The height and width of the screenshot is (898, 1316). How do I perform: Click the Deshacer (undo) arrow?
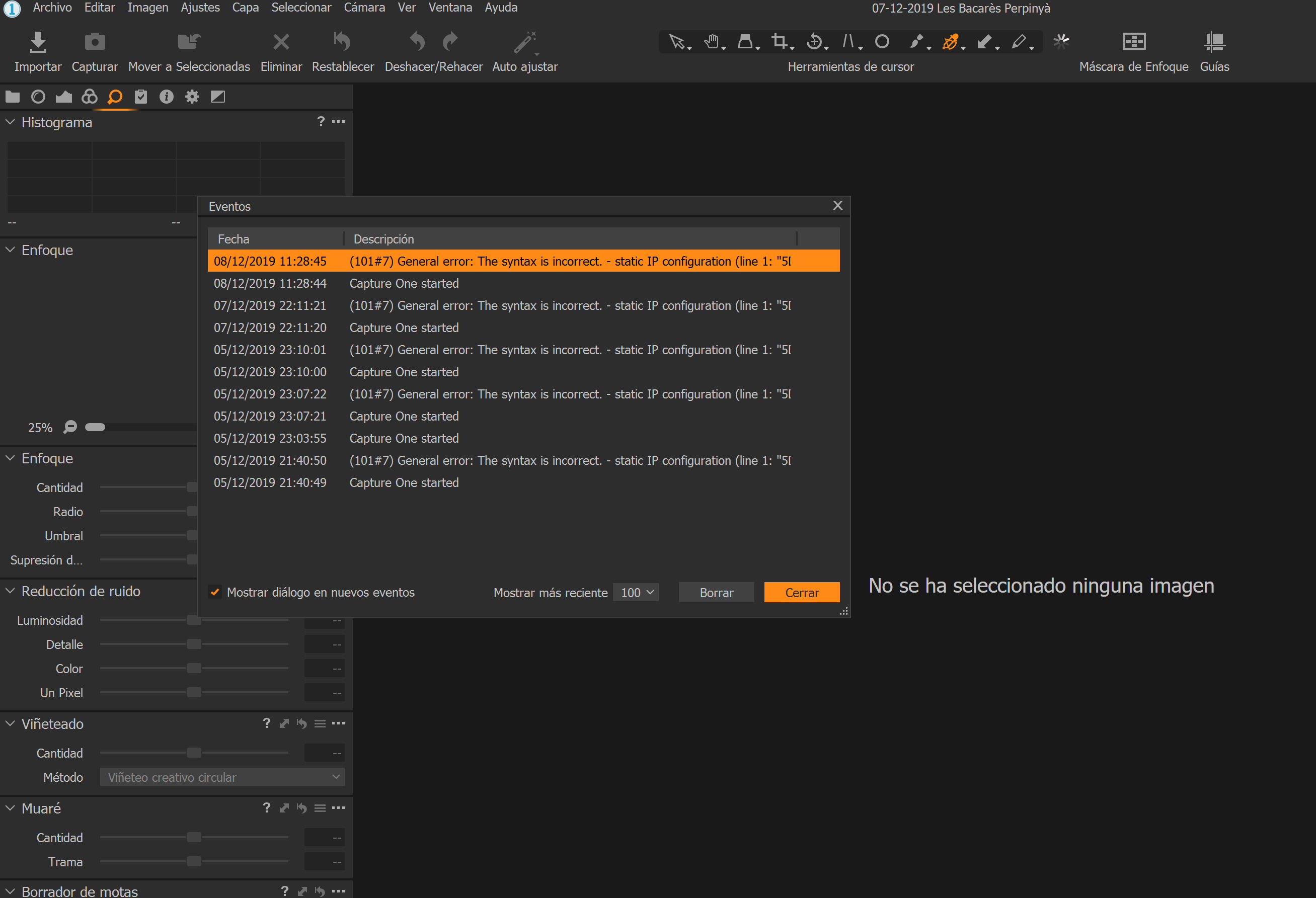417,41
